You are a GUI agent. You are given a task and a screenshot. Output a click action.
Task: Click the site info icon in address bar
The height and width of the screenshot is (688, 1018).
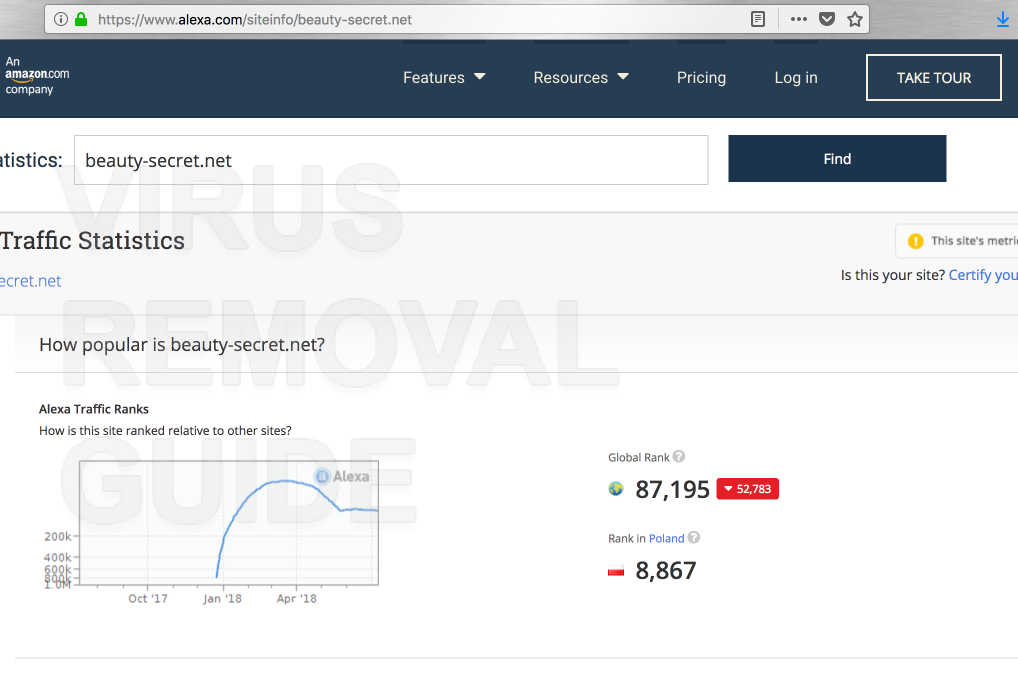click(x=60, y=19)
